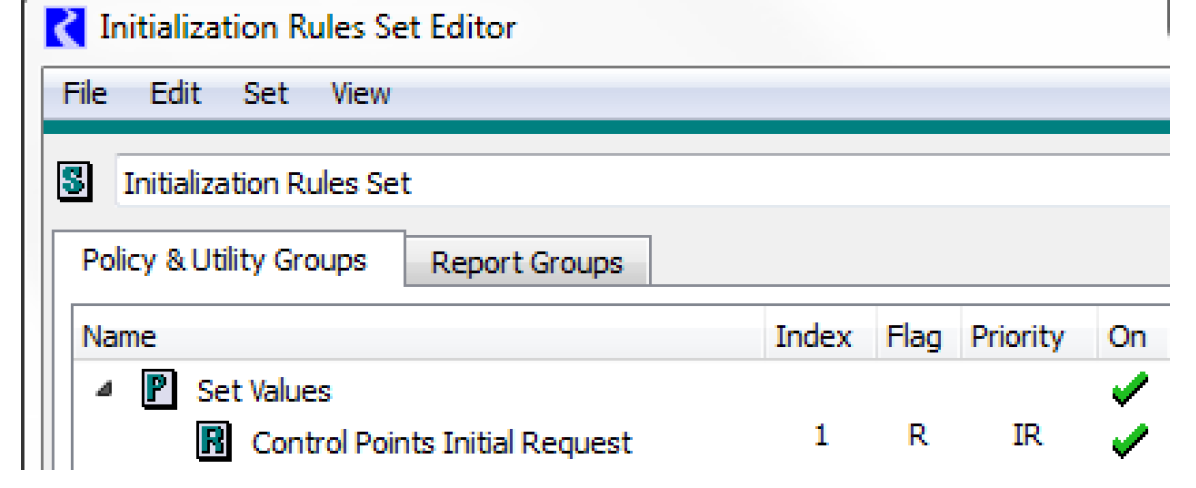Click the P policy group icon
Image resolution: width=1196 pixels, height=488 pixels.
pyautogui.click(x=157, y=389)
